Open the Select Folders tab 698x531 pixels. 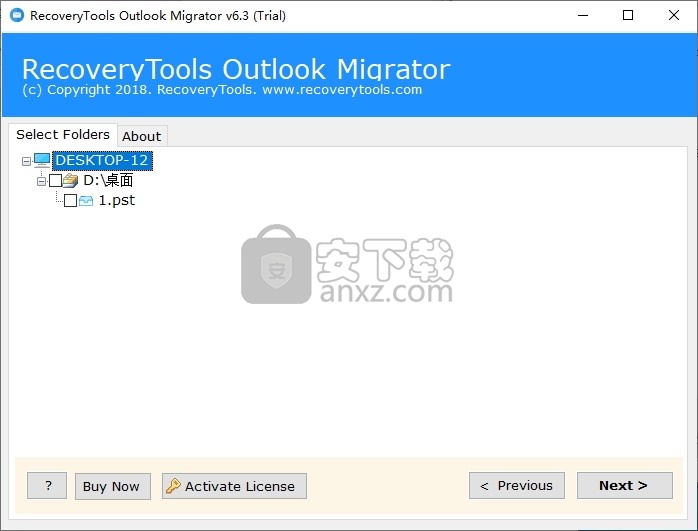[63, 134]
